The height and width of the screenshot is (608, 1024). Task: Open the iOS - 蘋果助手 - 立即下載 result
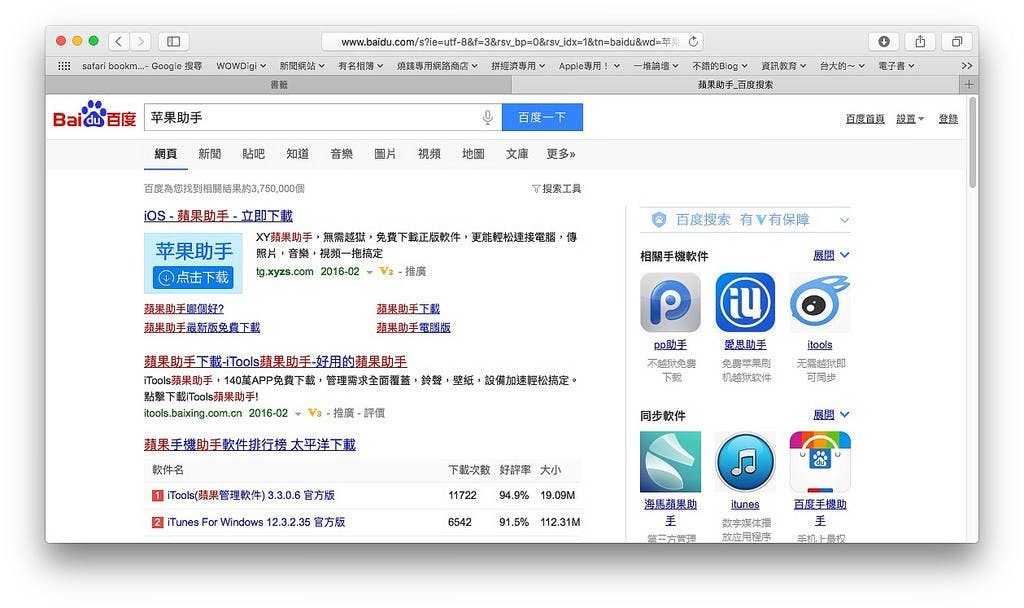click(218, 216)
